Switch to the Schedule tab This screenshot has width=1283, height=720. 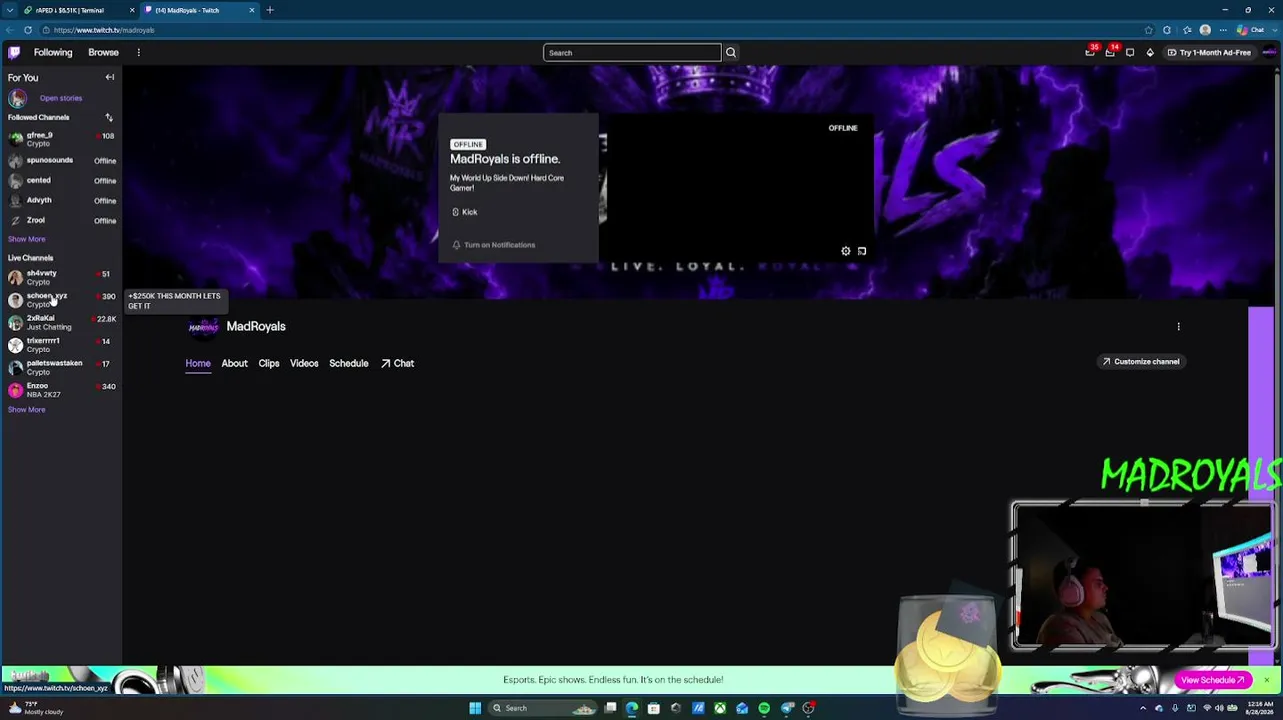coord(349,363)
